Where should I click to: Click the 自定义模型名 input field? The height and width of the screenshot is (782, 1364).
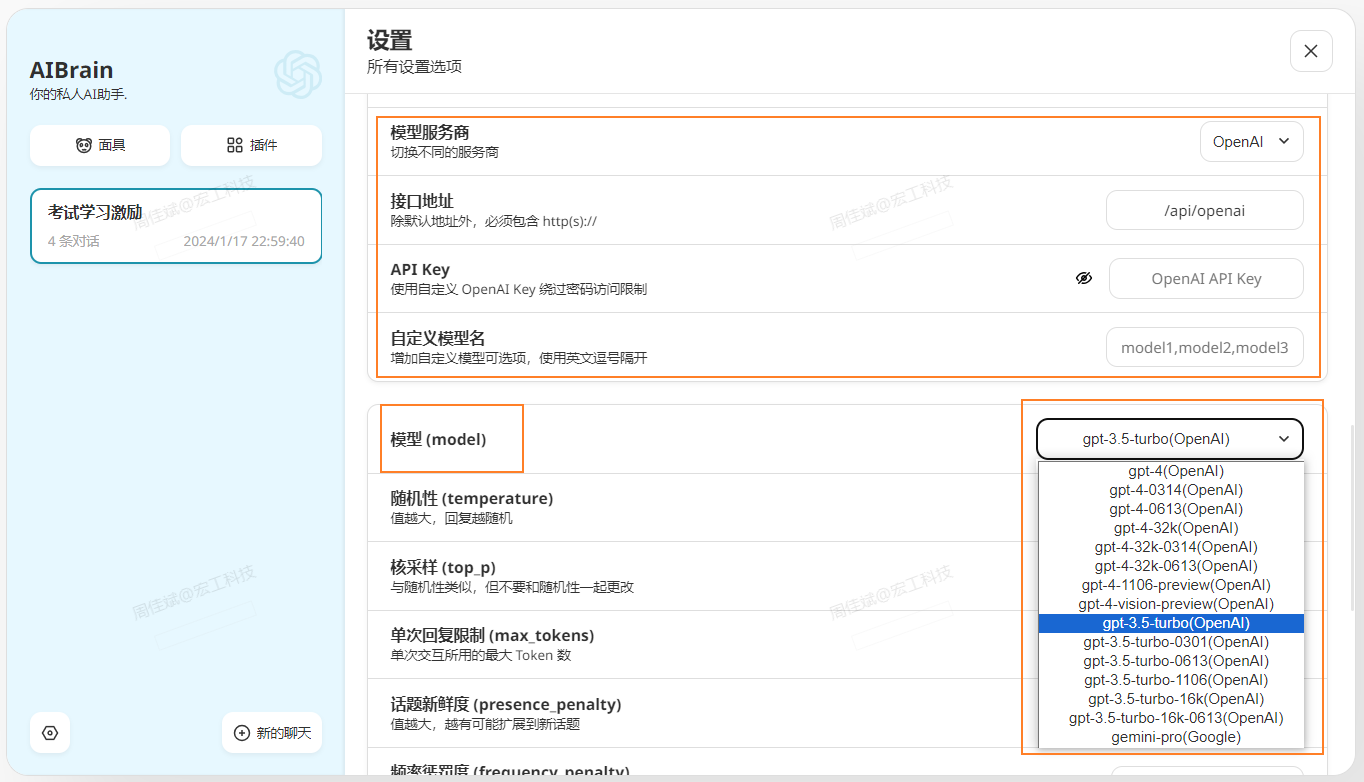coord(1205,347)
